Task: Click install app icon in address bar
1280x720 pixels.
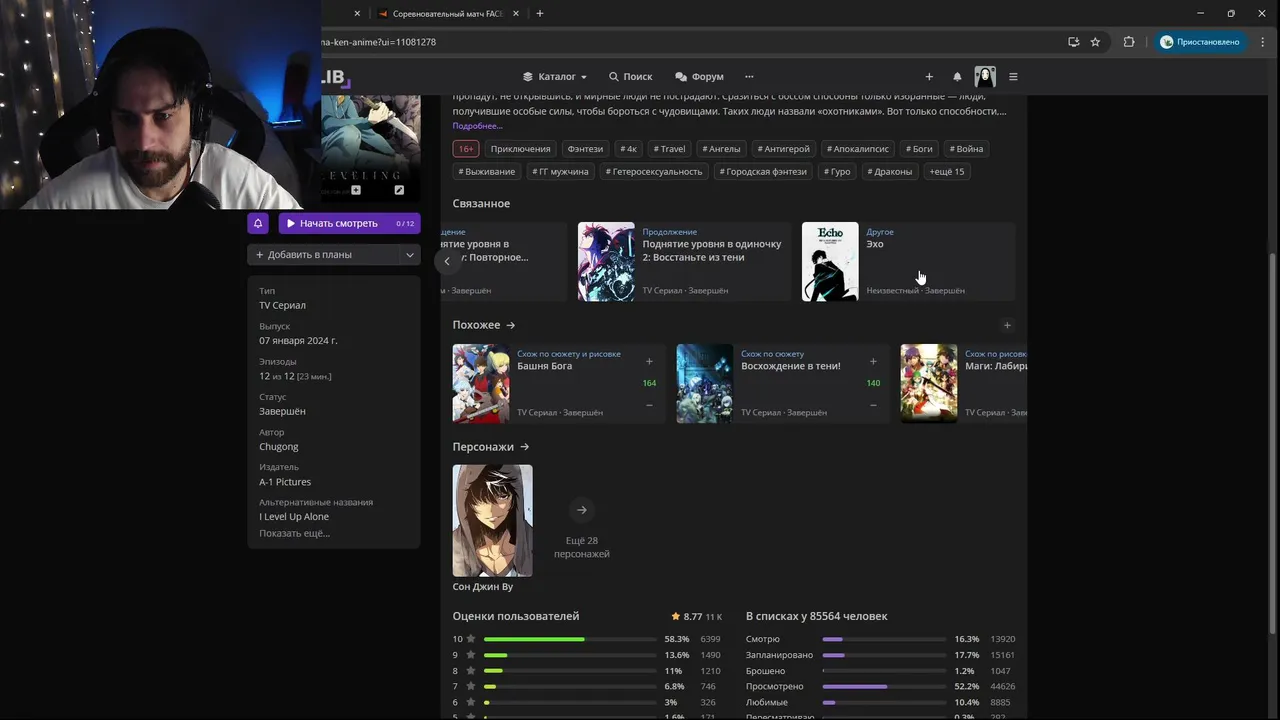Action: pos(1073,42)
